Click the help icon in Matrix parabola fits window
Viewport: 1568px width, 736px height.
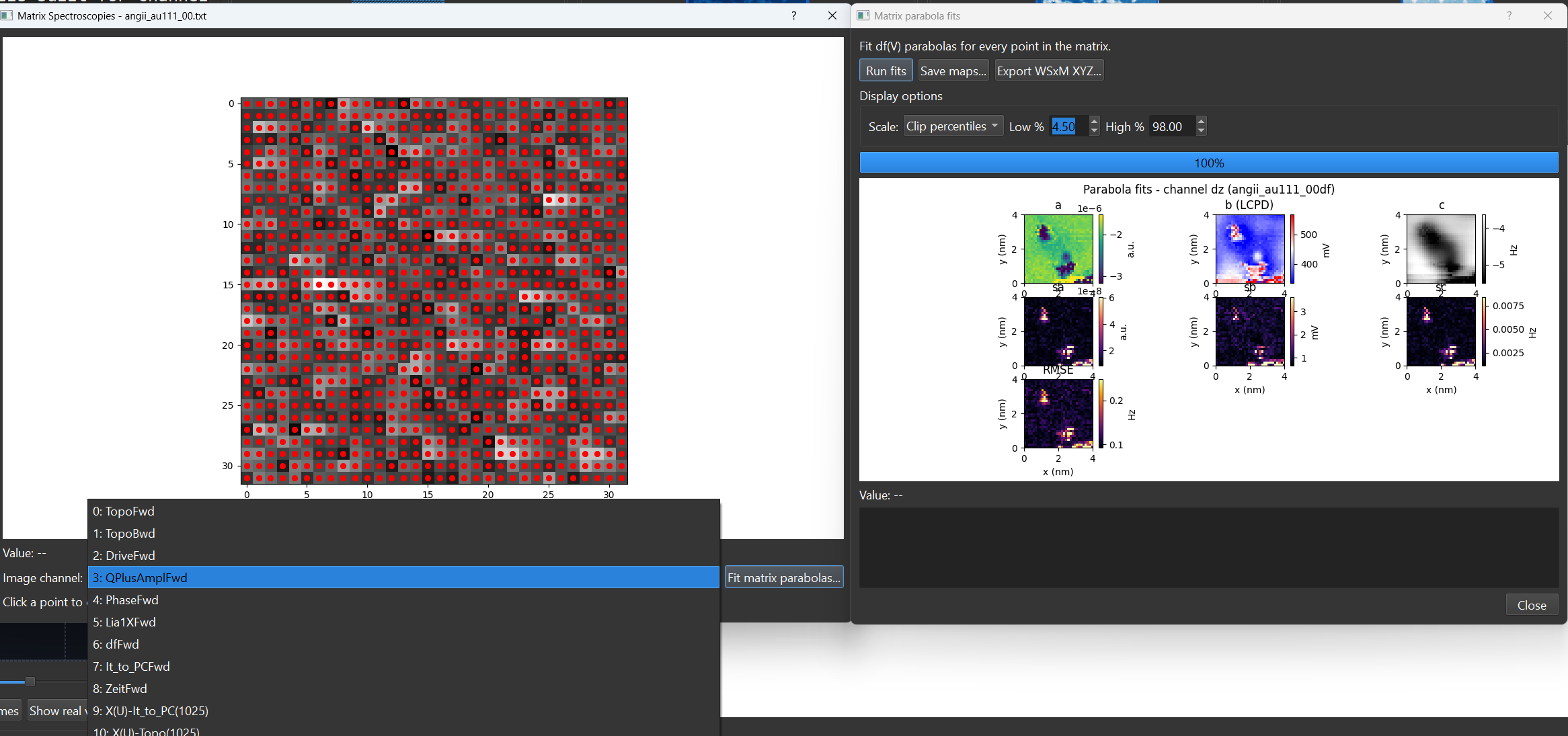[x=1508, y=15]
